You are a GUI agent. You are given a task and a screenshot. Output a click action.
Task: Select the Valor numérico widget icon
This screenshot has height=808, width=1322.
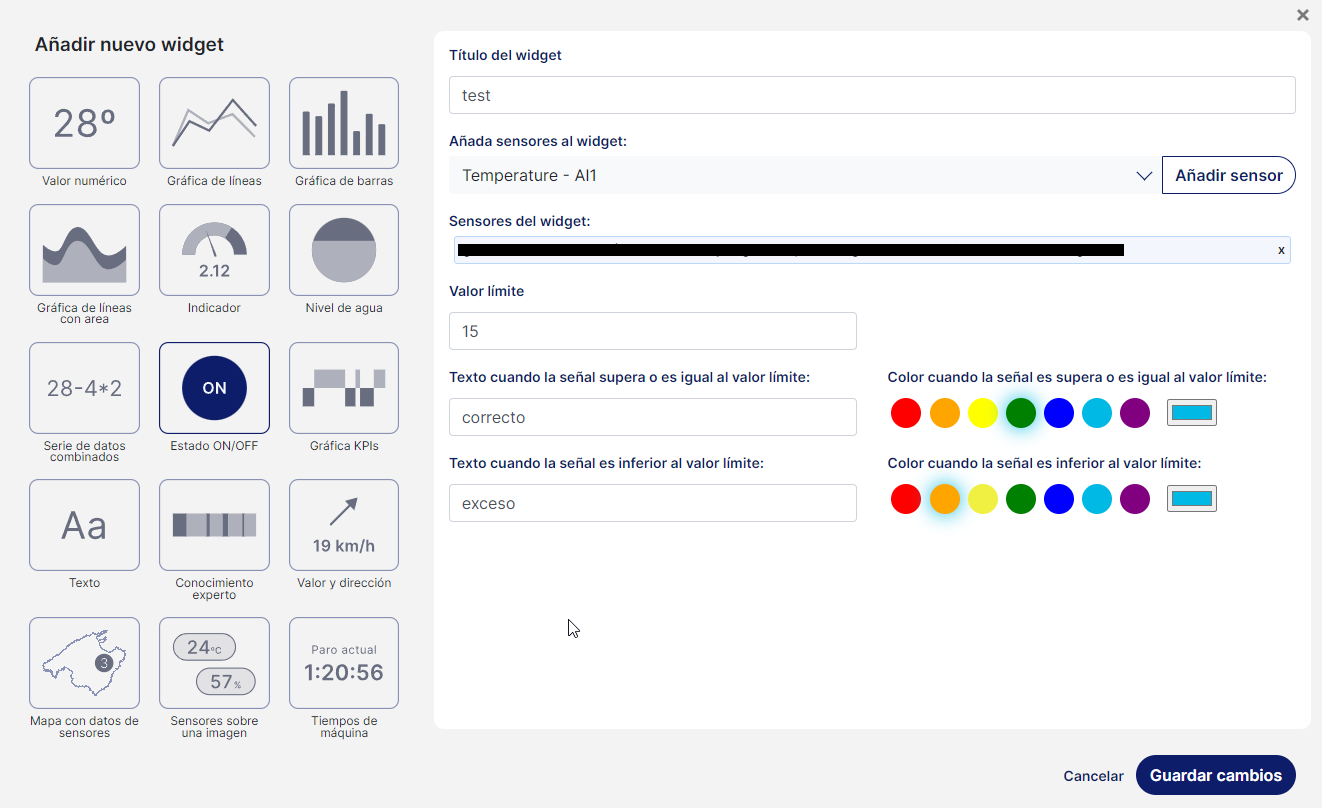pos(84,123)
